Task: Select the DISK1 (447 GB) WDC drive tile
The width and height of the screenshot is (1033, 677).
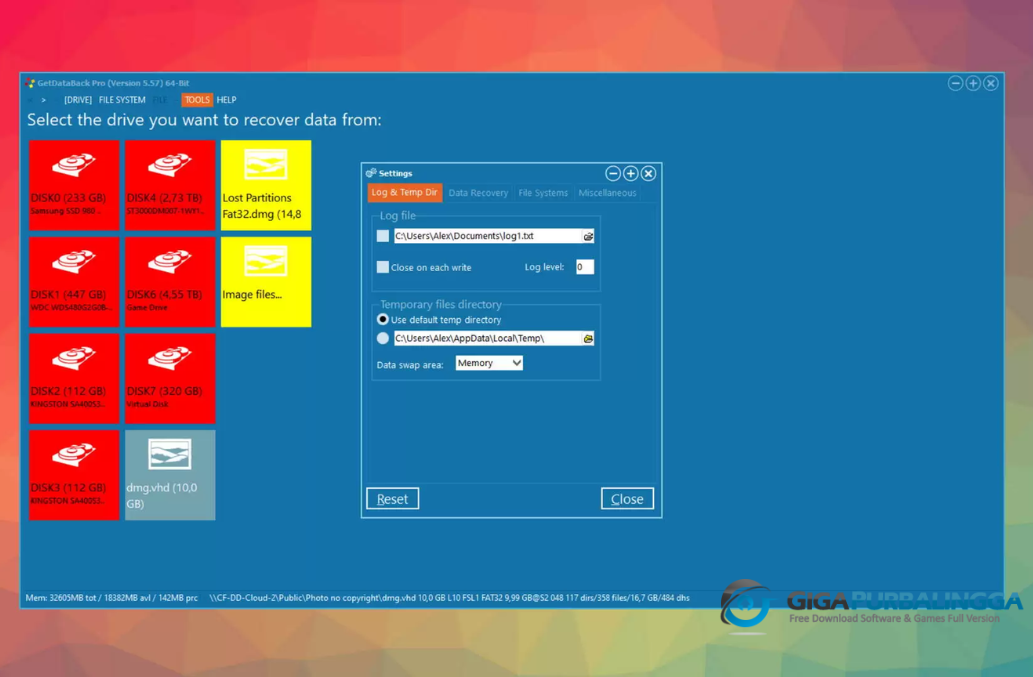Action: pos(74,282)
